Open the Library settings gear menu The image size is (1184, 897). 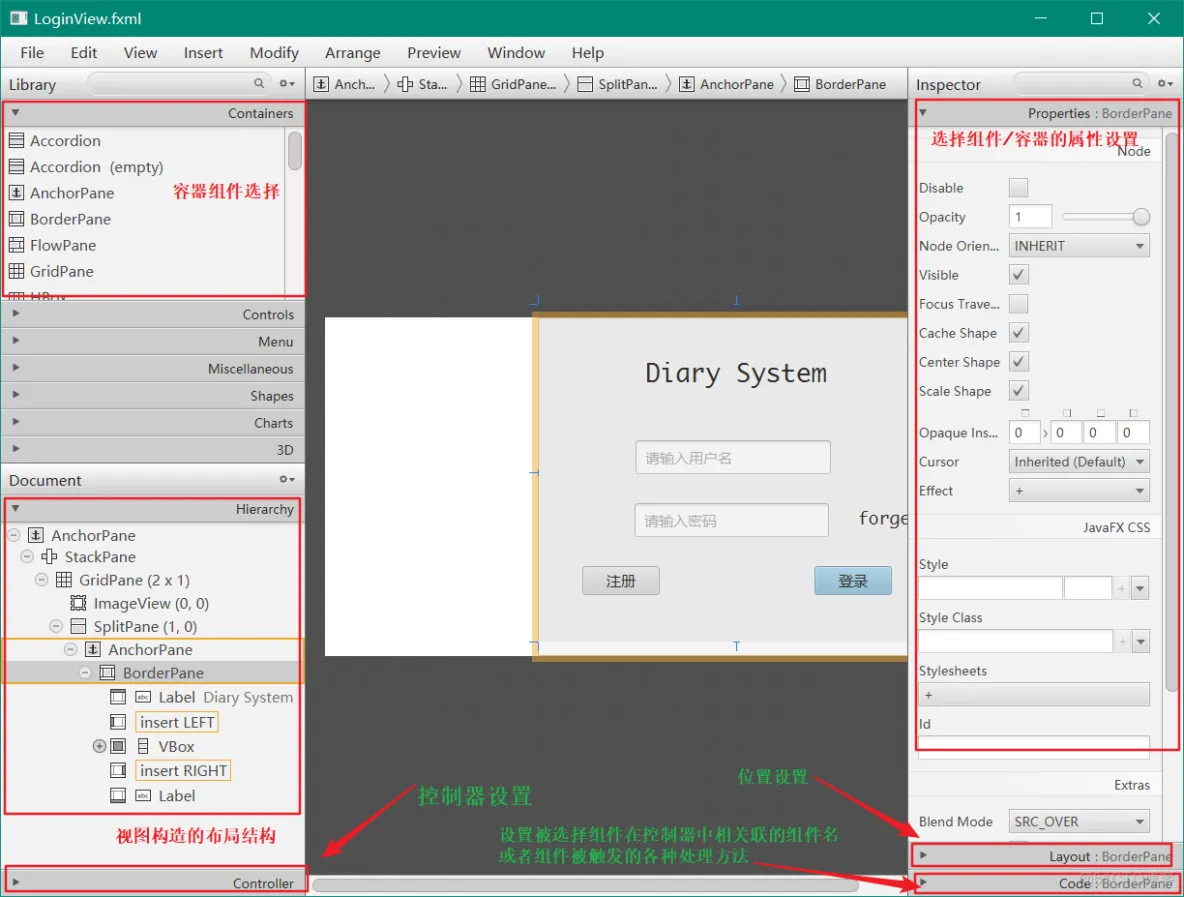pos(287,84)
